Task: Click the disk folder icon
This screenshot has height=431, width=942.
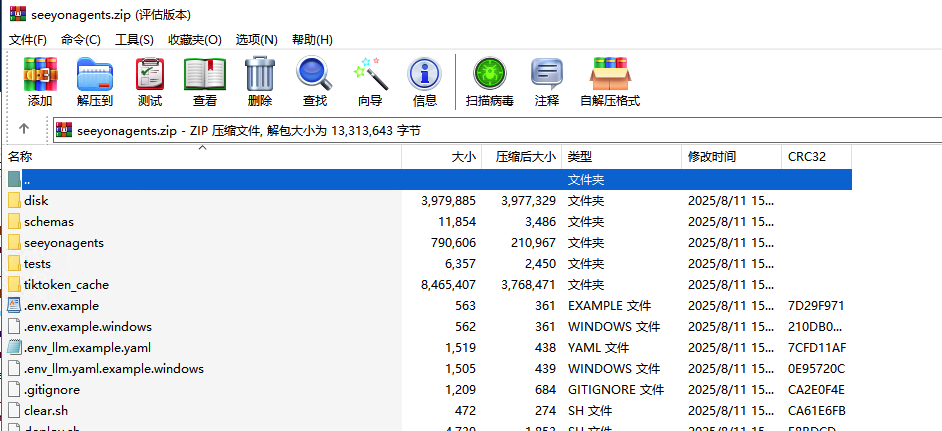Action: point(14,200)
